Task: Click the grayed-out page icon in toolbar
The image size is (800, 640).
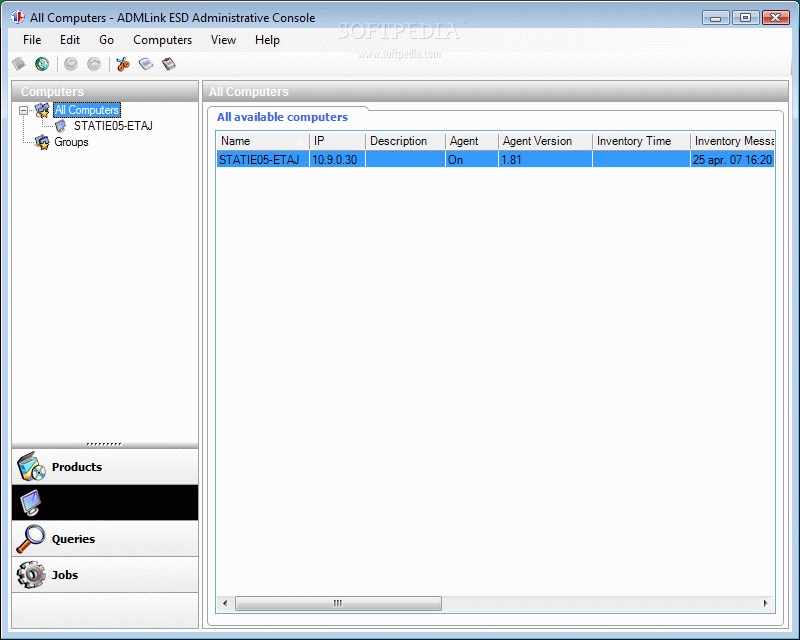Action: tap(19, 64)
